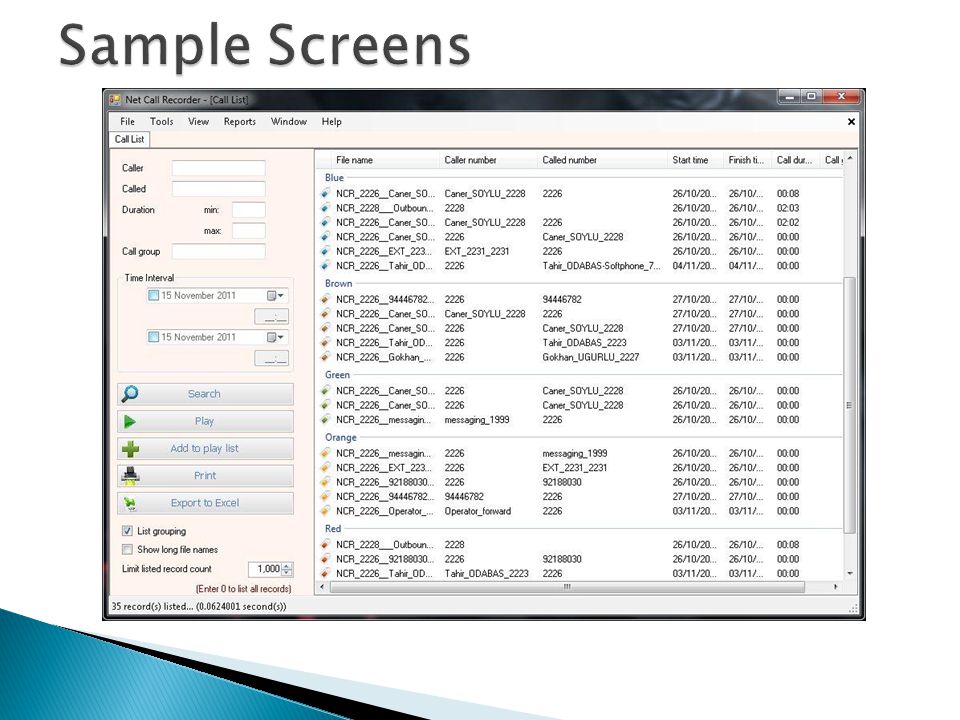Screen dimensions: 960x720
Task: Open the View menu
Action: [x=198, y=122]
